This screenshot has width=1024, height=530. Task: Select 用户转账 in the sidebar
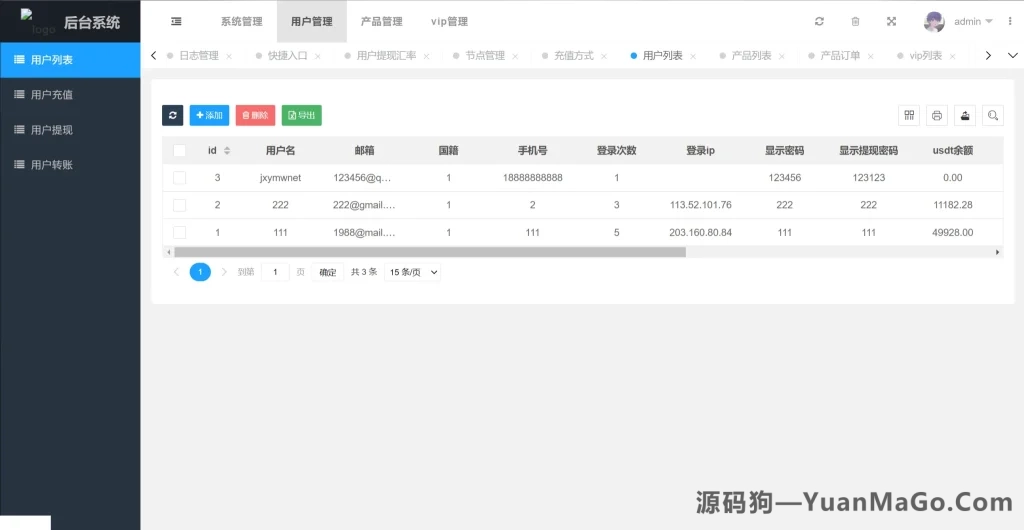coord(70,165)
